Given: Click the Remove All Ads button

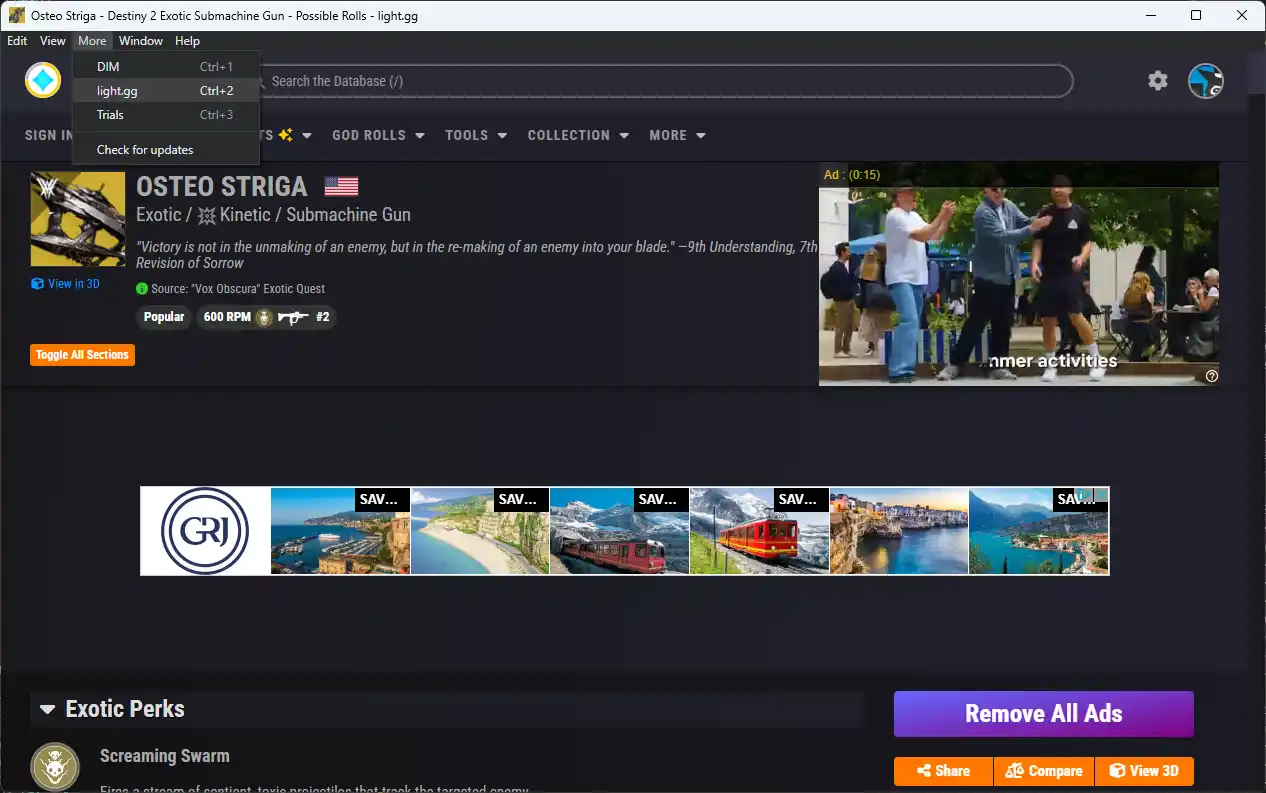Looking at the screenshot, I should pos(1044,714).
